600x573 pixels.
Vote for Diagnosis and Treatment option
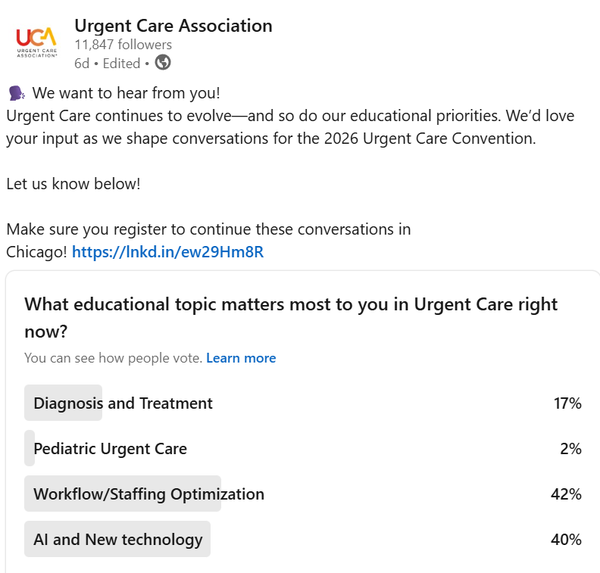[x=123, y=404]
